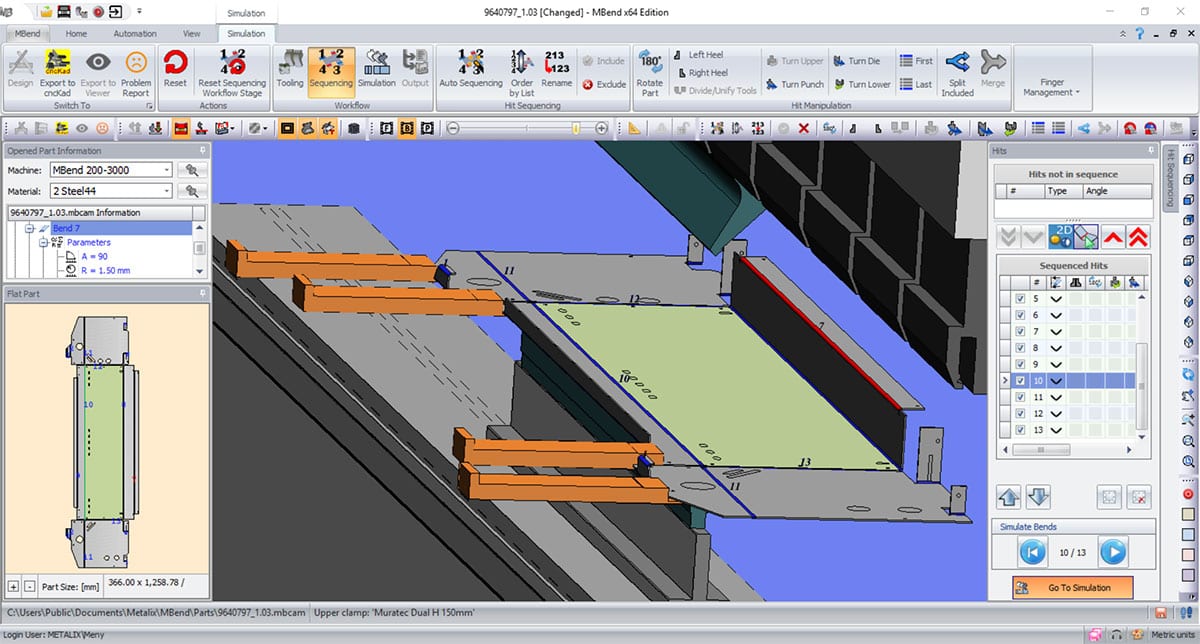Toggle the checkbox for hit 12

click(1019, 413)
